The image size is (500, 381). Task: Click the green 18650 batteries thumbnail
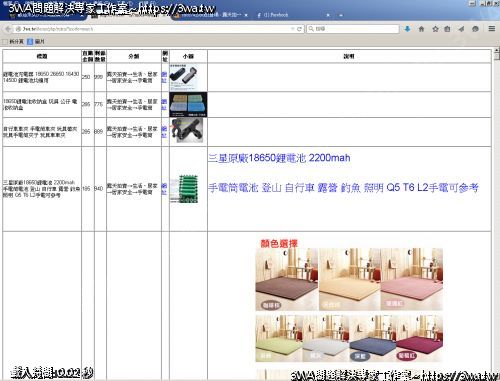[184, 189]
